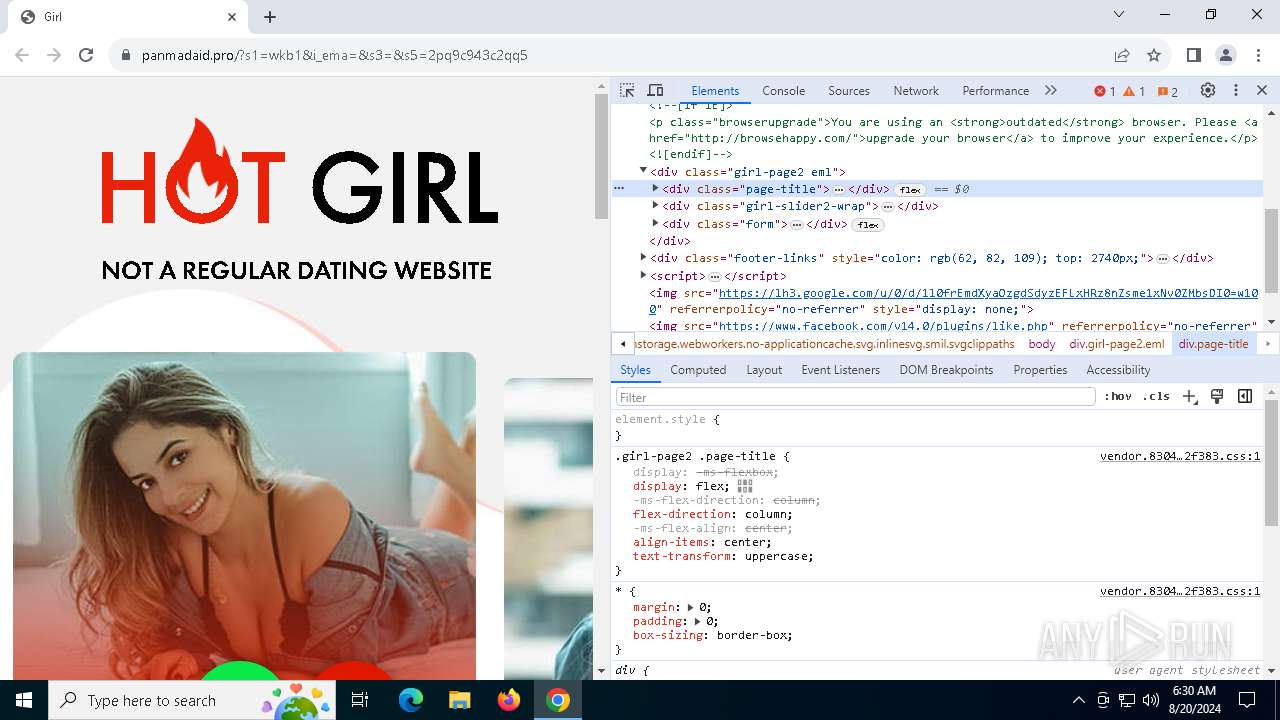This screenshot has width=1280, height=720.
Task: Open DevTools settings gear
Action: pos(1208,90)
